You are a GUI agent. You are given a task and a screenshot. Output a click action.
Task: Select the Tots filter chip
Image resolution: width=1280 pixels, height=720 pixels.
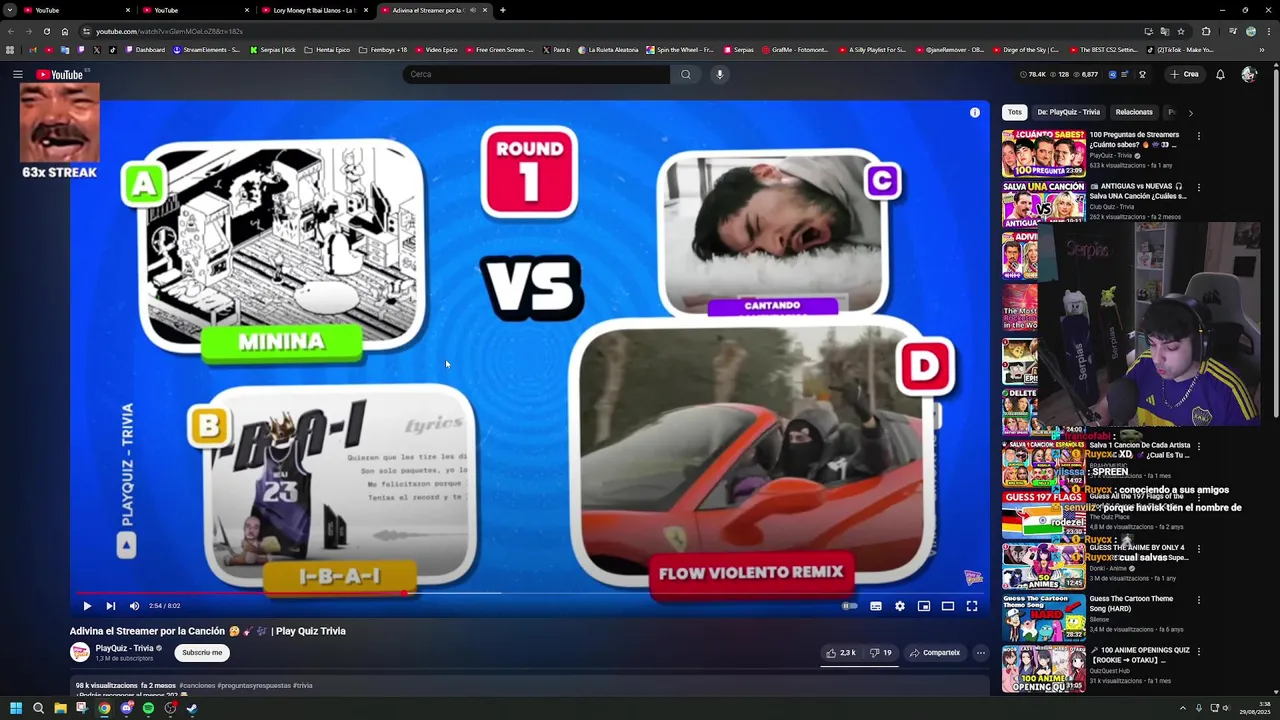click(1015, 112)
